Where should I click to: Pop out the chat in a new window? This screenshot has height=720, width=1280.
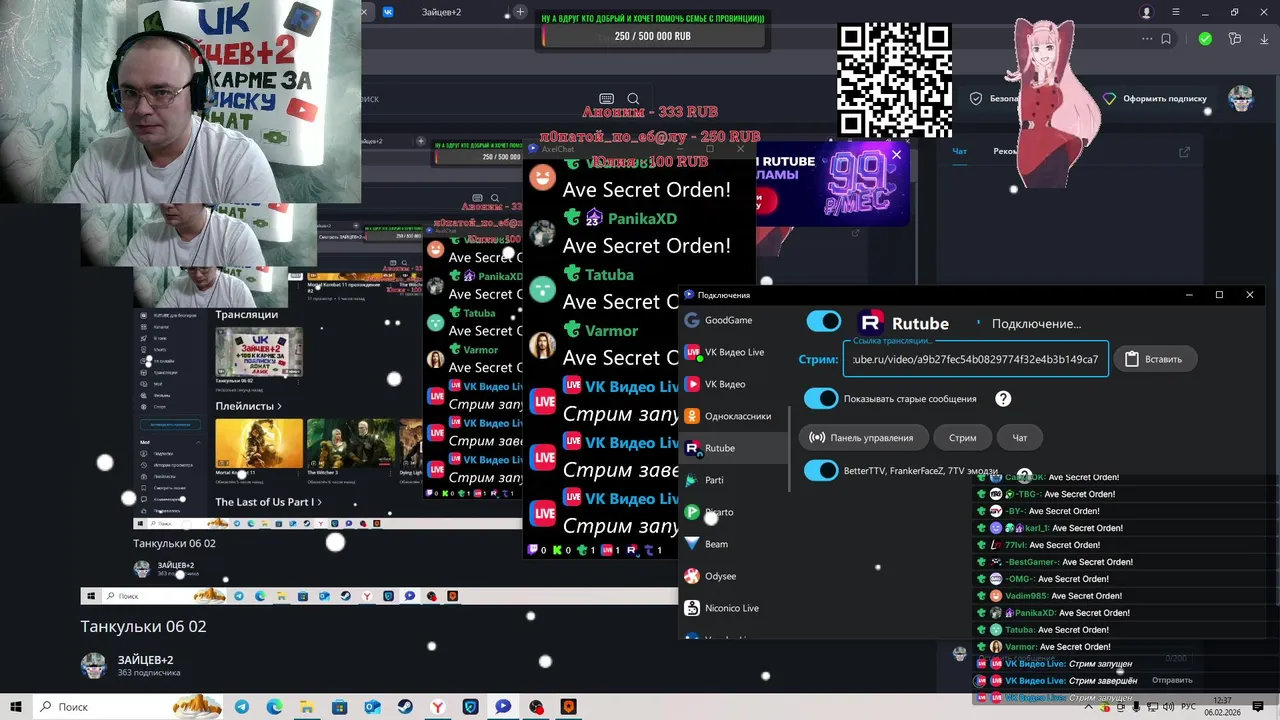(x=1184, y=152)
